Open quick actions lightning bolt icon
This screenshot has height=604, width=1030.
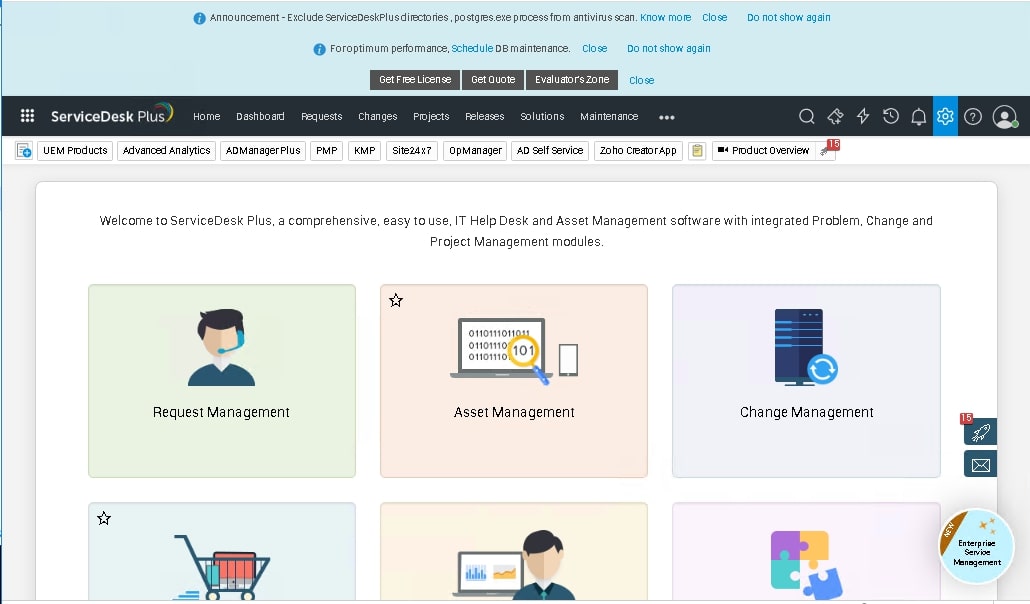[x=863, y=116]
